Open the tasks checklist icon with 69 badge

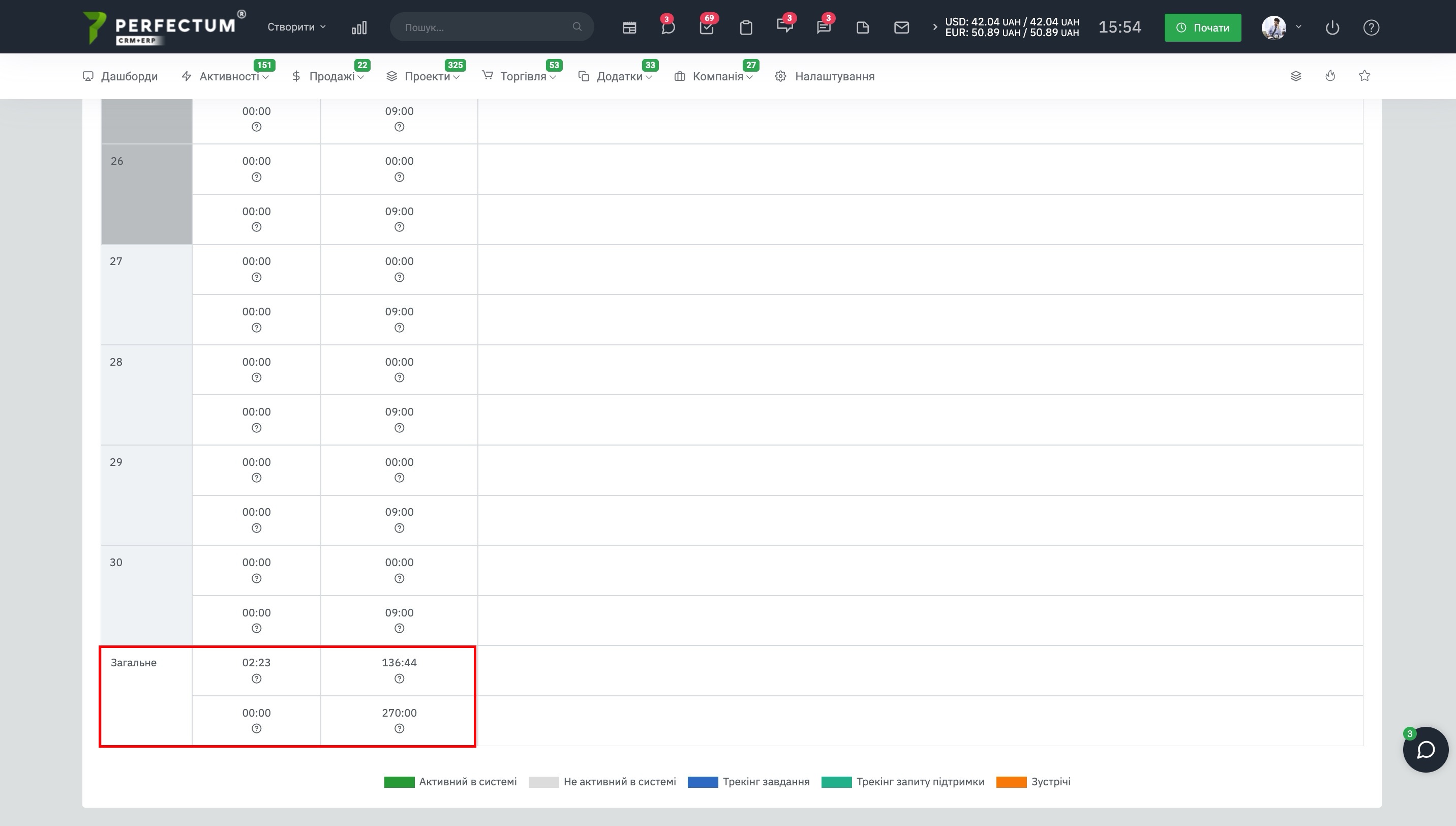coord(707,27)
